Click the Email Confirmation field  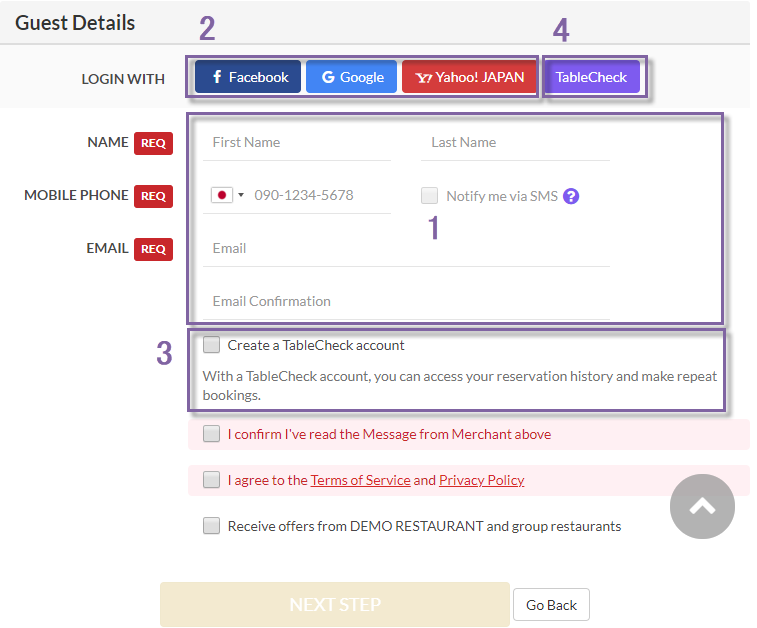pyautogui.click(x=405, y=301)
